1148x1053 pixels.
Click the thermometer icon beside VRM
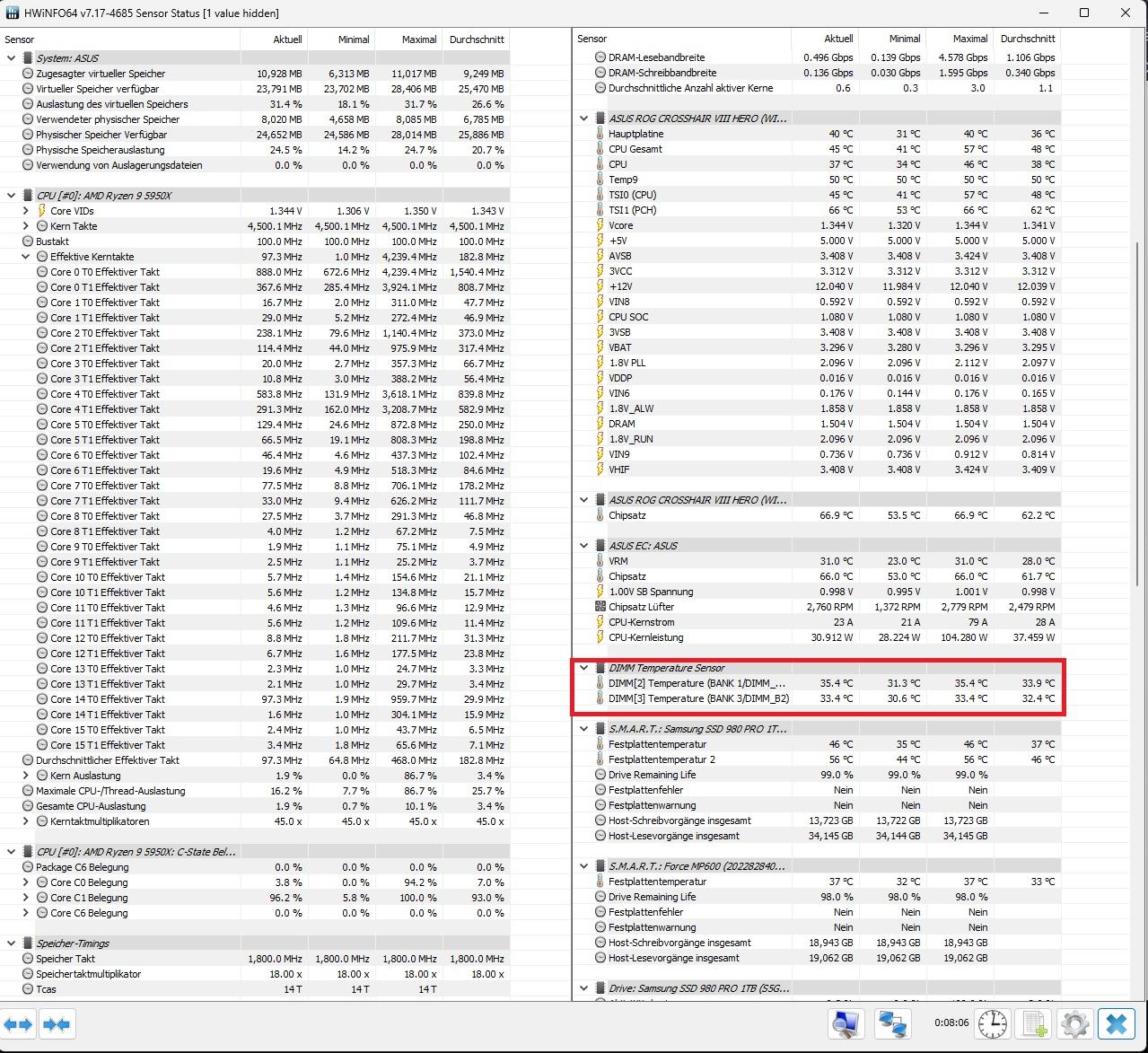[x=600, y=561]
